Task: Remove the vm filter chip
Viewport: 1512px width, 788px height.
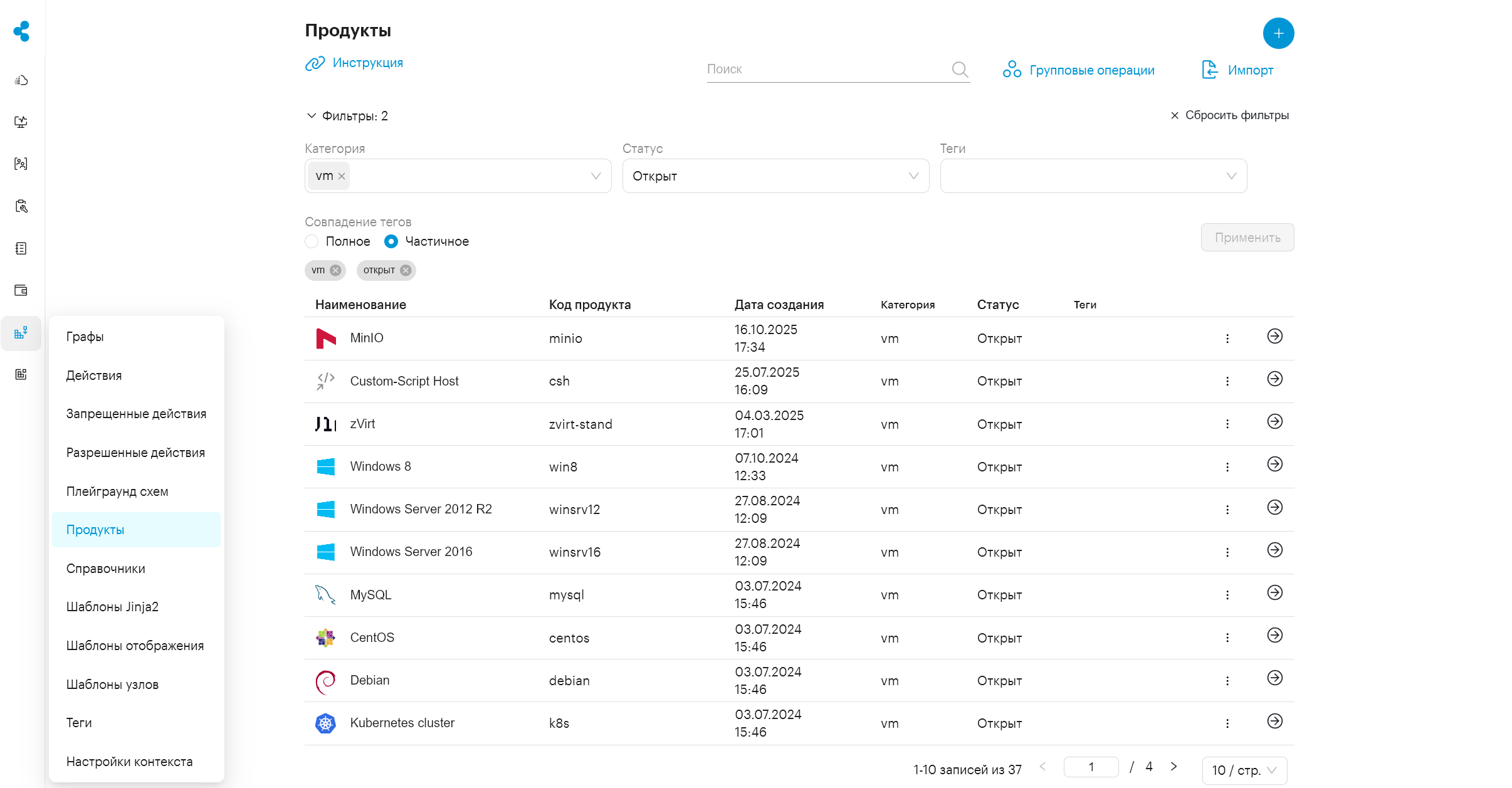Action: click(x=335, y=270)
